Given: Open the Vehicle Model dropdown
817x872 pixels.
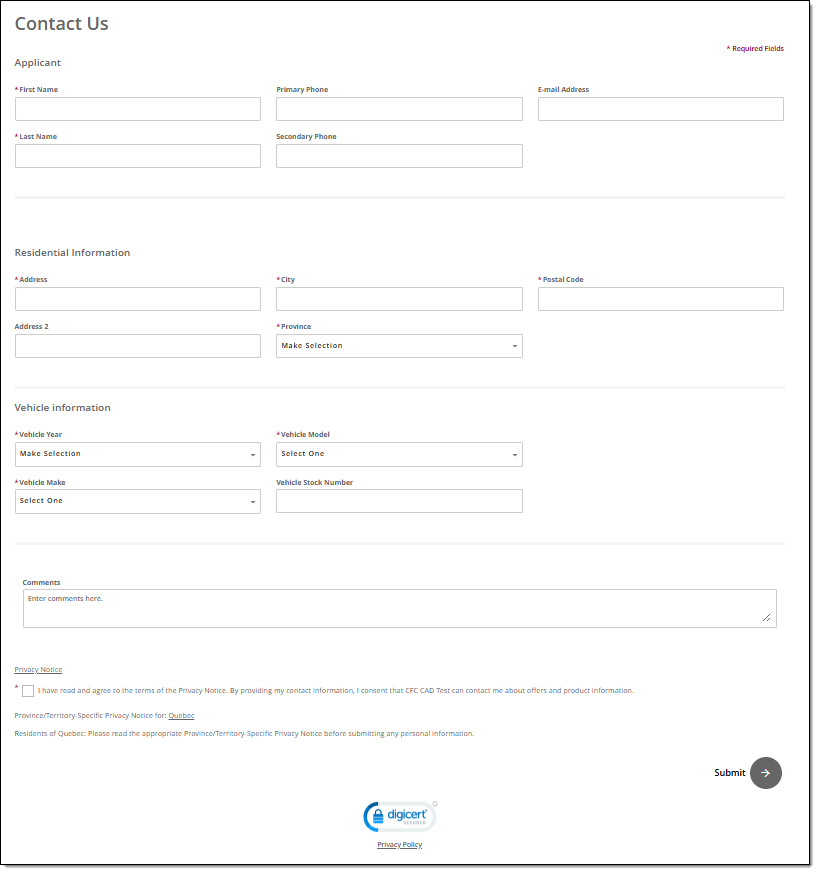Looking at the screenshot, I should click(x=399, y=454).
